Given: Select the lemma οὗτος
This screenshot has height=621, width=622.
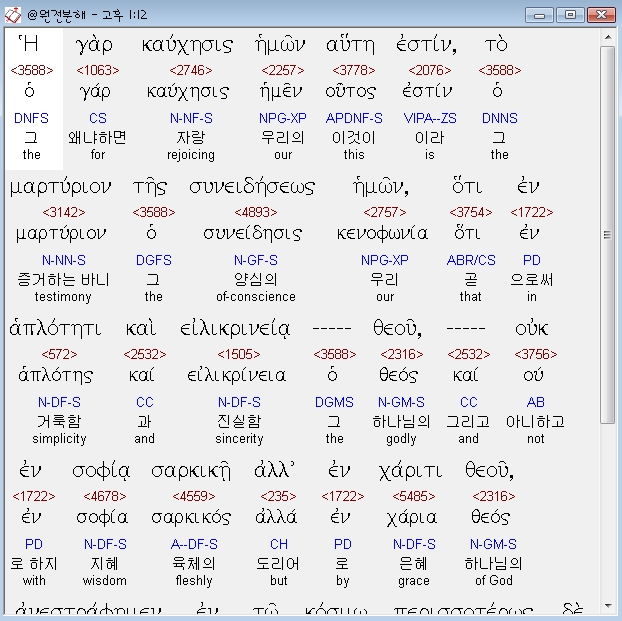Looking at the screenshot, I should pyautogui.click(x=350, y=92).
